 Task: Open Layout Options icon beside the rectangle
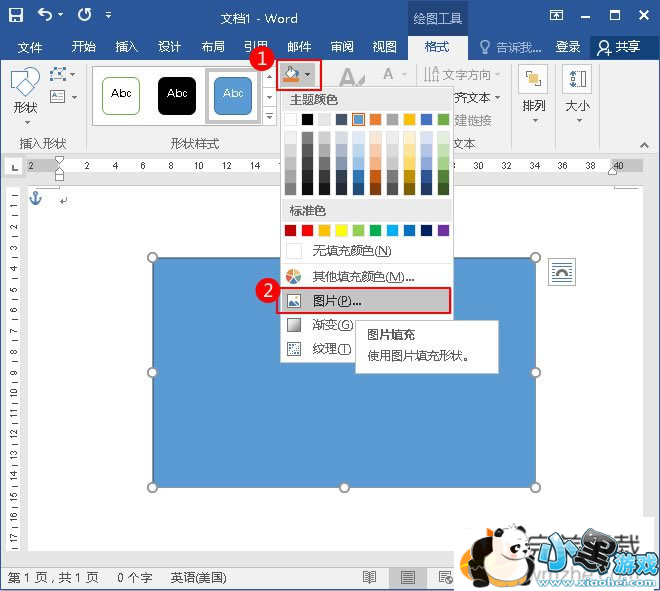click(562, 271)
